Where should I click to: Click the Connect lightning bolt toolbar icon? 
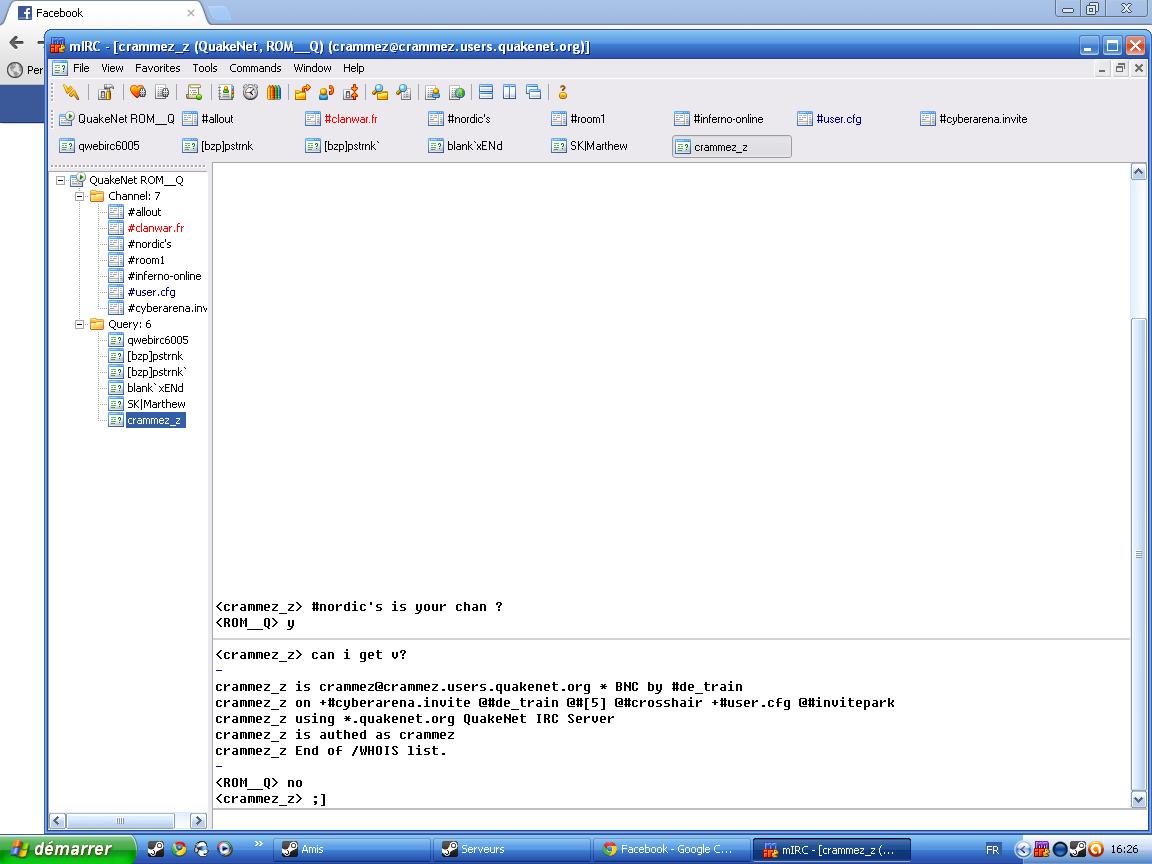click(x=70, y=92)
